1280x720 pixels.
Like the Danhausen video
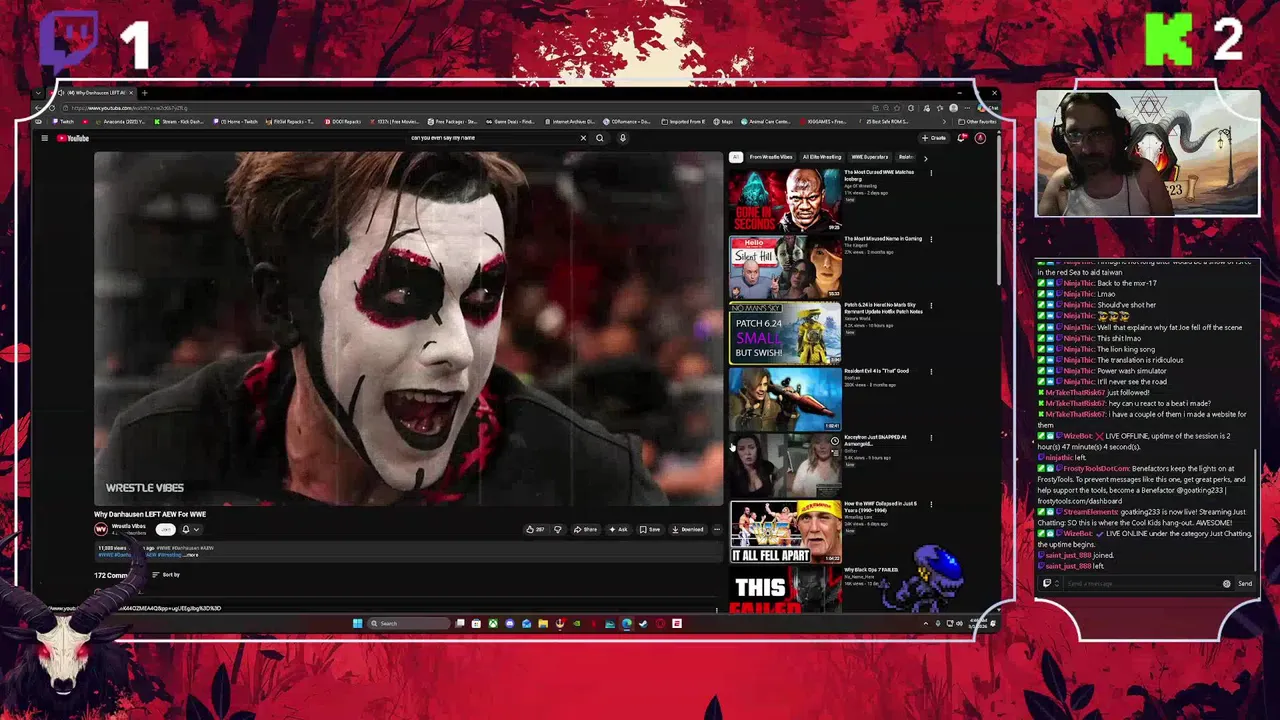pos(535,529)
